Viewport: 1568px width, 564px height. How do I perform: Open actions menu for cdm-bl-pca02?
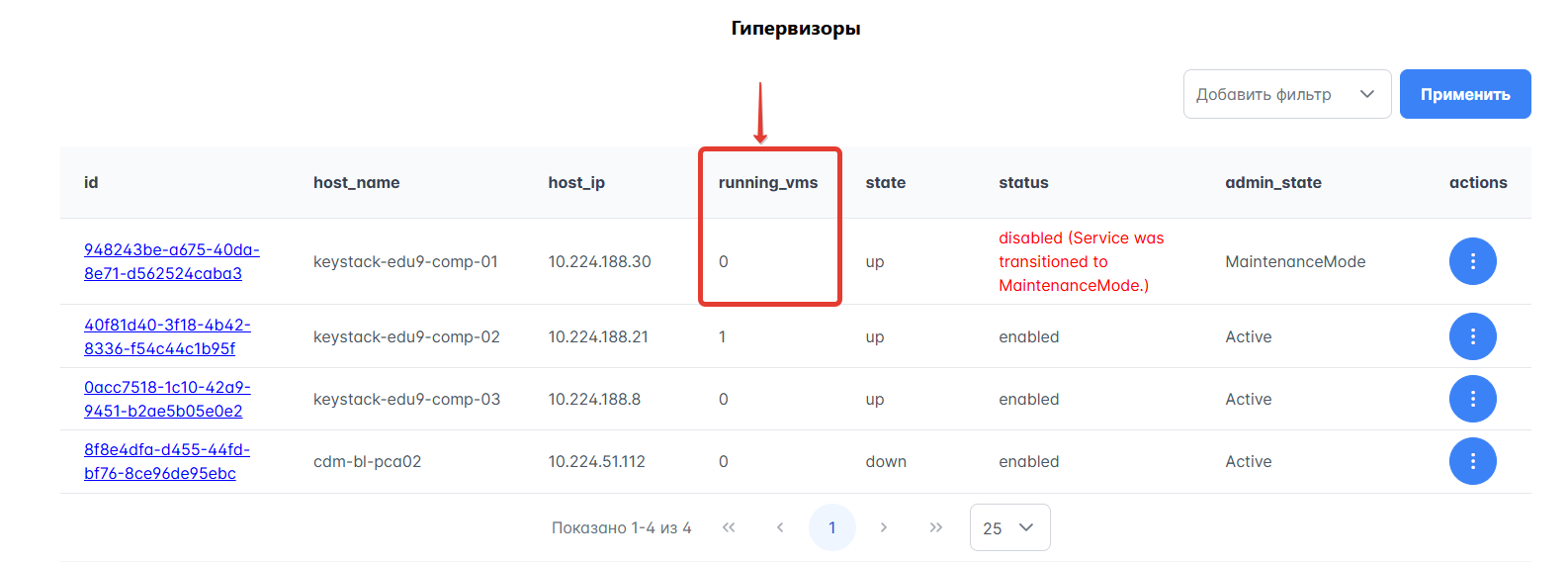coord(1472,461)
